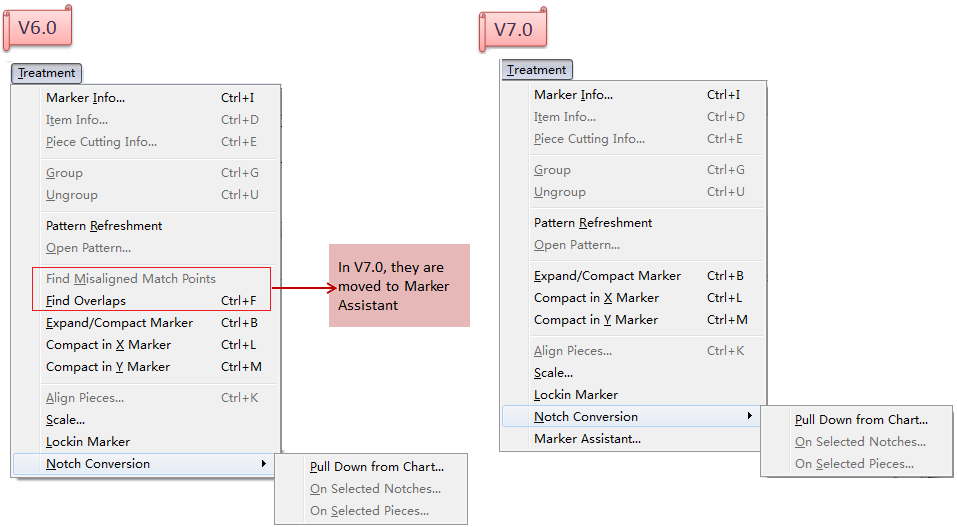This screenshot has width=957, height=527.
Task: Click Pattern Refreshment in the V6.0 menu
Action: (104, 226)
